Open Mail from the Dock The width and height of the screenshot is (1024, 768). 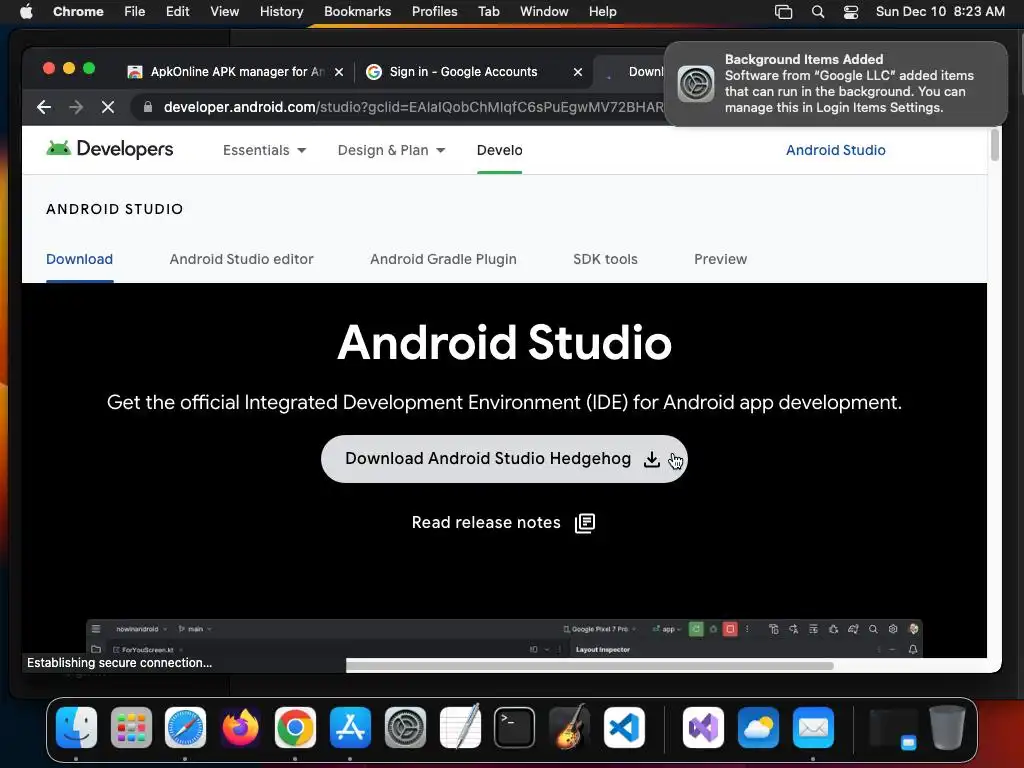pos(813,728)
